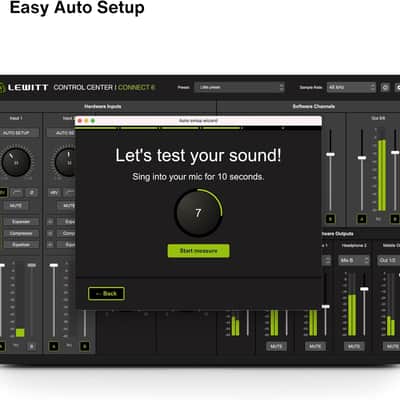Viewport: 400px width, 400px height.
Task: Click the Input 2 Mix A fader handle
Action: tap(54, 265)
